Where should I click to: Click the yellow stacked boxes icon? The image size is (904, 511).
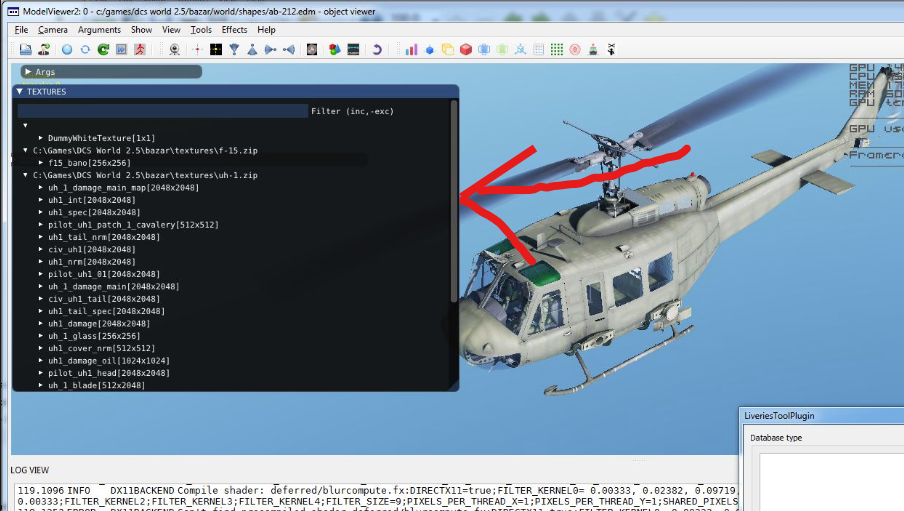447,50
